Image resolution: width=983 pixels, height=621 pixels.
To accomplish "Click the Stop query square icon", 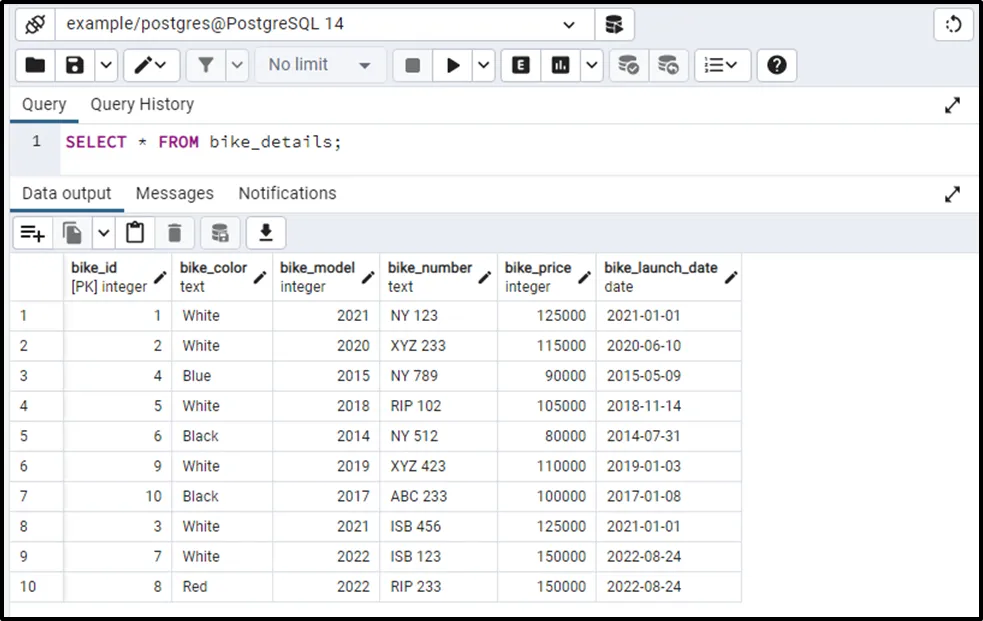I will pyautogui.click(x=412, y=65).
